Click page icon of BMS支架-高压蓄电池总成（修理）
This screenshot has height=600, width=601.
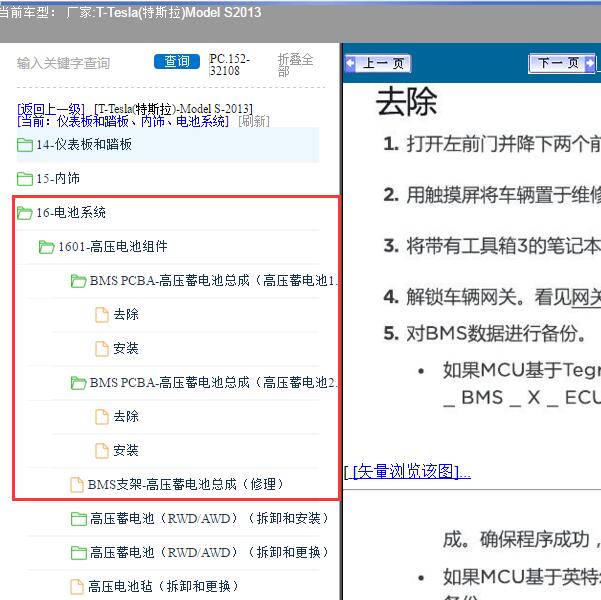coord(77,485)
